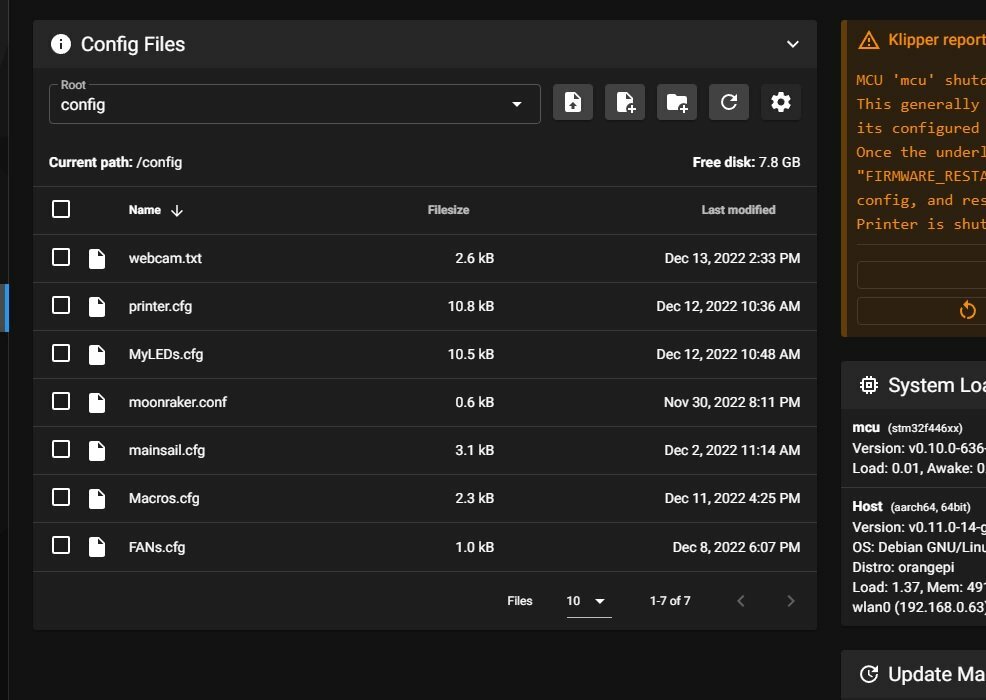Screen dimensions: 986x700
Task: Sort by the Filesize column header
Action: (448, 210)
